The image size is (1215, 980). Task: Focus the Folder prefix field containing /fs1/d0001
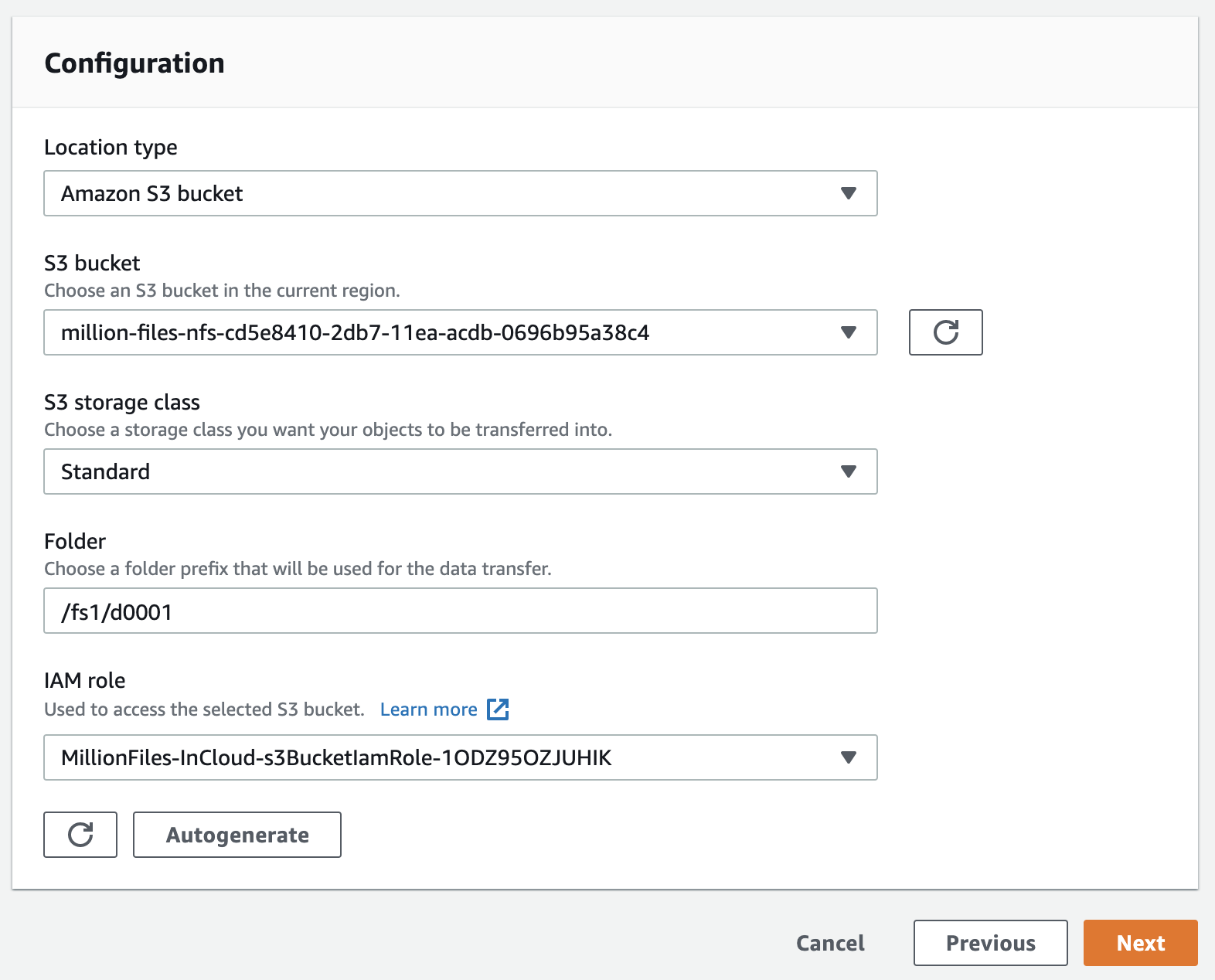click(x=461, y=611)
